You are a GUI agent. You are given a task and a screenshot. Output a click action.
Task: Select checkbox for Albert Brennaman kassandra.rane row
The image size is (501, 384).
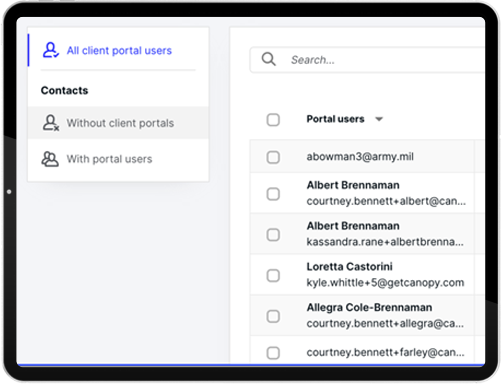273,234
